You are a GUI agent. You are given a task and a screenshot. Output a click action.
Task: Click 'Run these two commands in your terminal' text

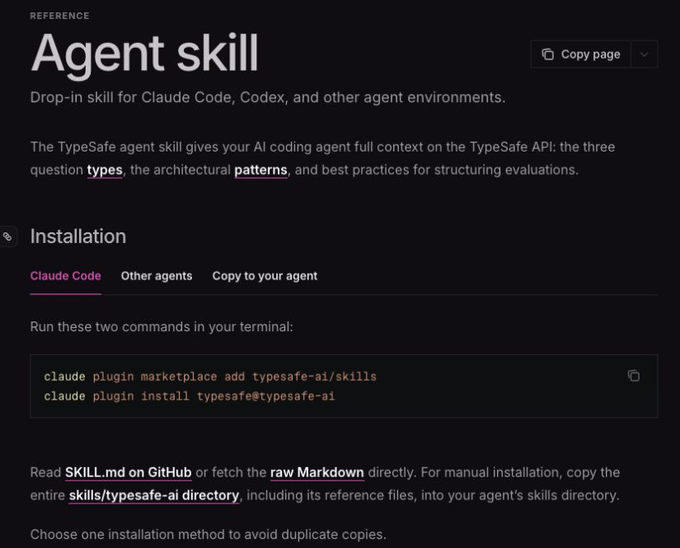pos(161,326)
